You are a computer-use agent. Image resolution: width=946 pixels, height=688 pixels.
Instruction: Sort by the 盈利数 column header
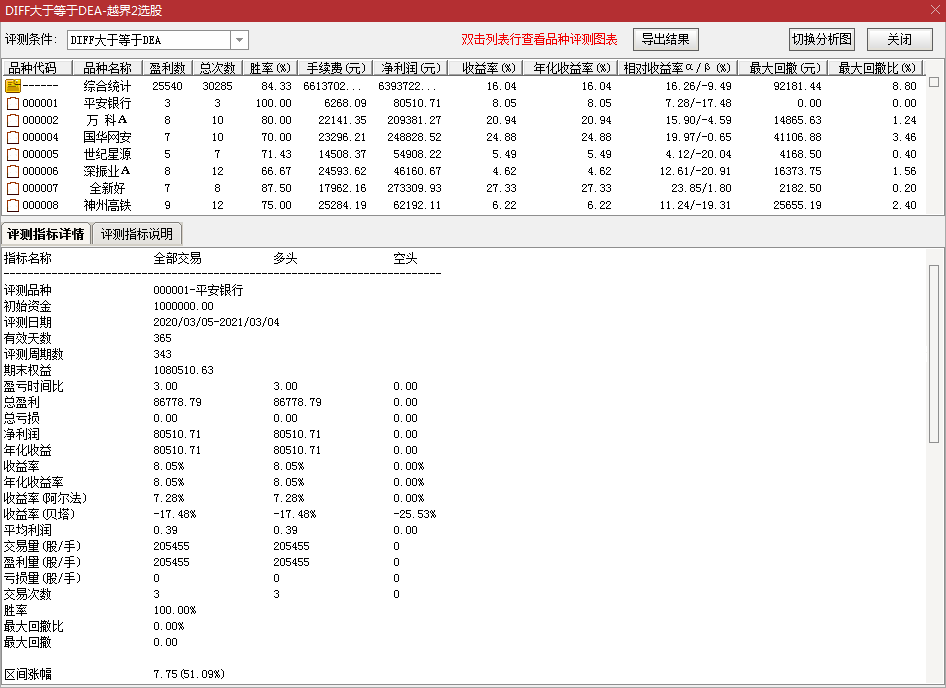click(x=167, y=68)
